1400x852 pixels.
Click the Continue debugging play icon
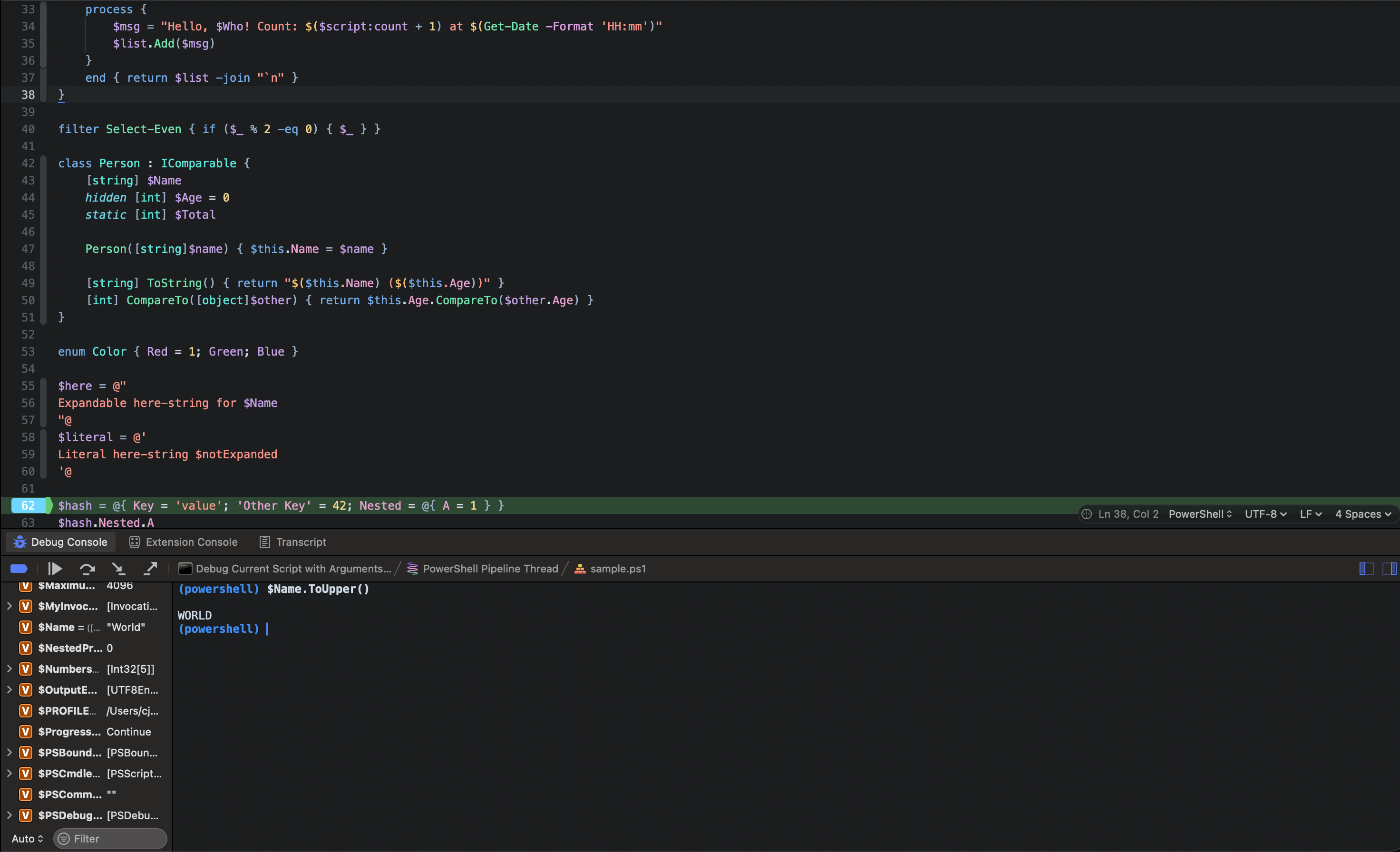55,569
